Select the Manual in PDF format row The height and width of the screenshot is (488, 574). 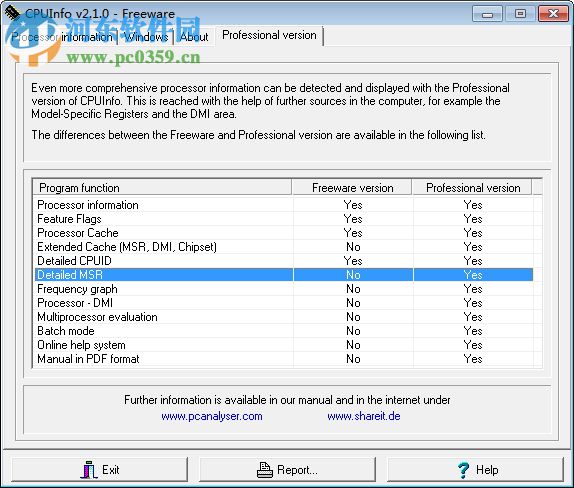(284, 359)
